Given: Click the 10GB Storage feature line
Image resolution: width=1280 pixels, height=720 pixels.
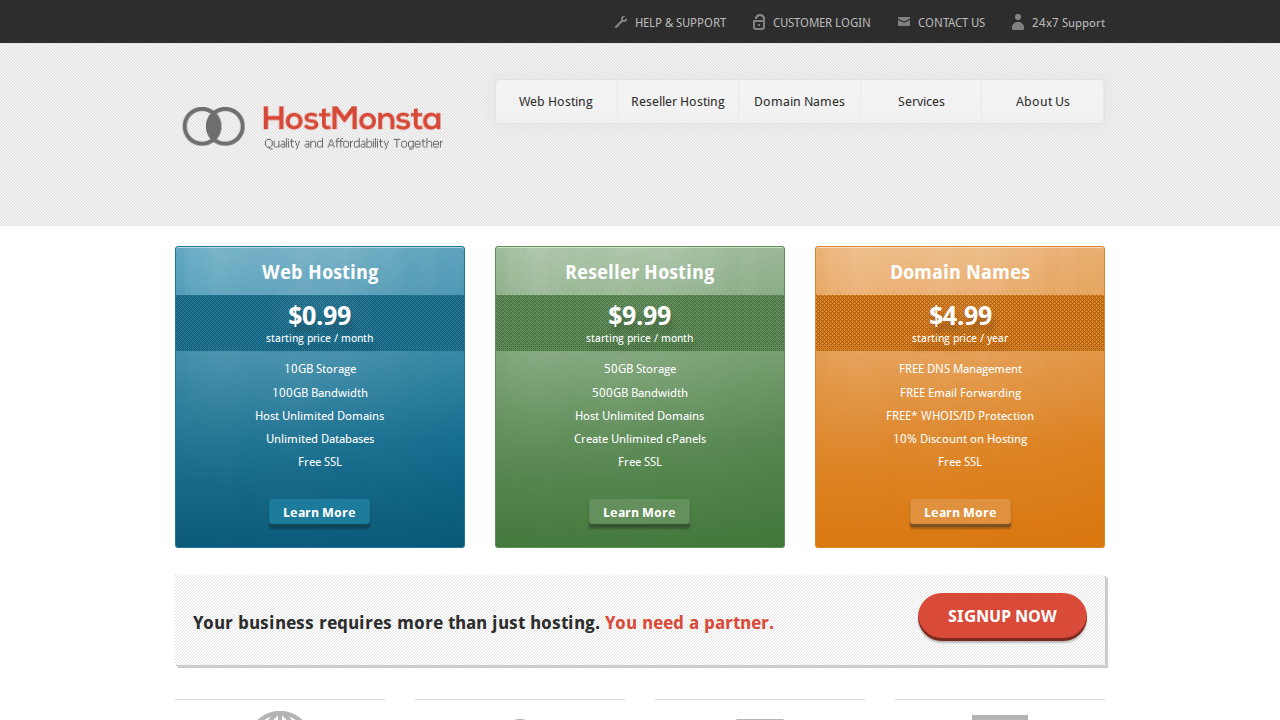Looking at the screenshot, I should [x=320, y=369].
